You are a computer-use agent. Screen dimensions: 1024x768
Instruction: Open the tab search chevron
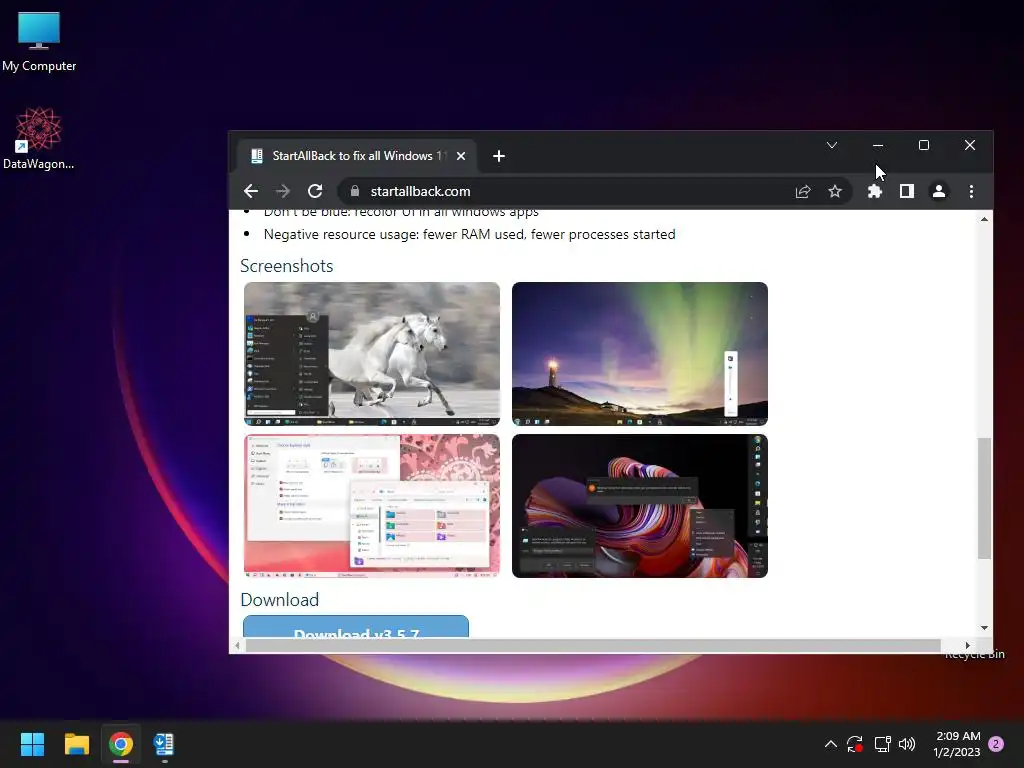click(x=831, y=145)
